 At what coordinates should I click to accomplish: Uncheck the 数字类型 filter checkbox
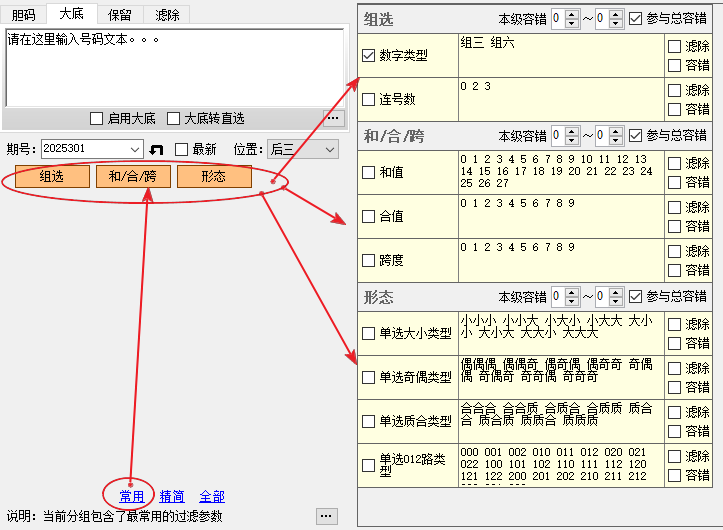pyautogui.click(x=368, y=56)
